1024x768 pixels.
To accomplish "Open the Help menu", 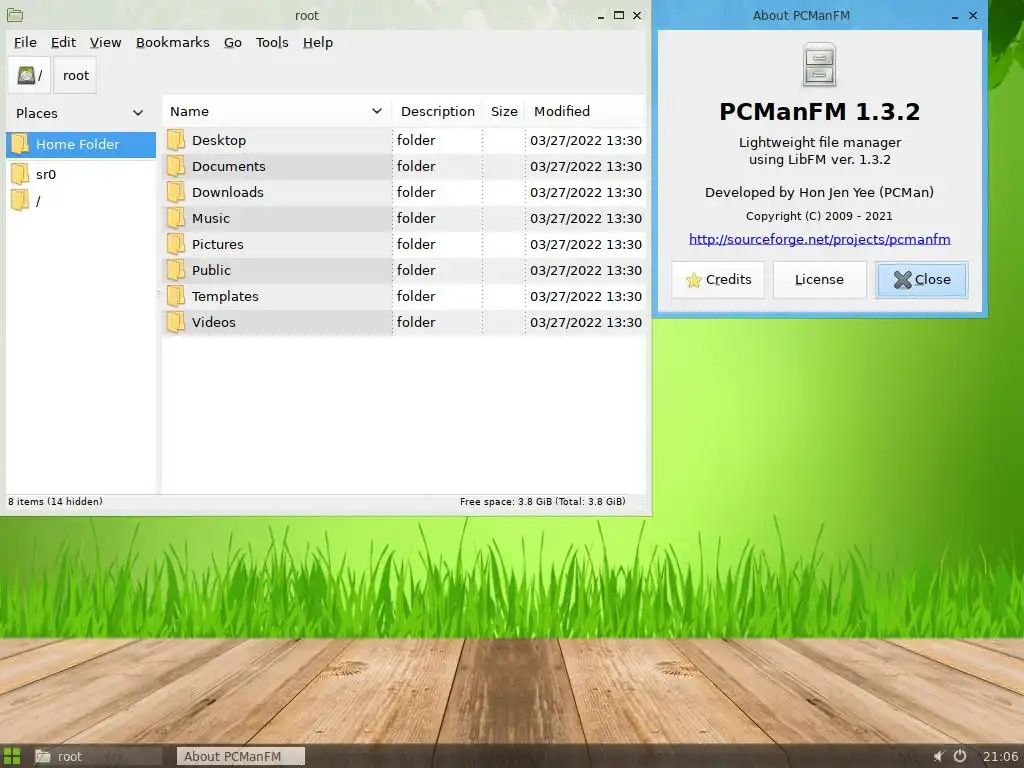I will pos(318,42).
